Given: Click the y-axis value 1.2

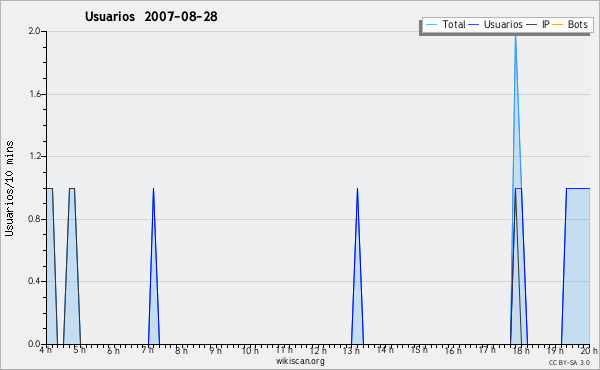Looking at the screenshot, I should pos(34,156).
